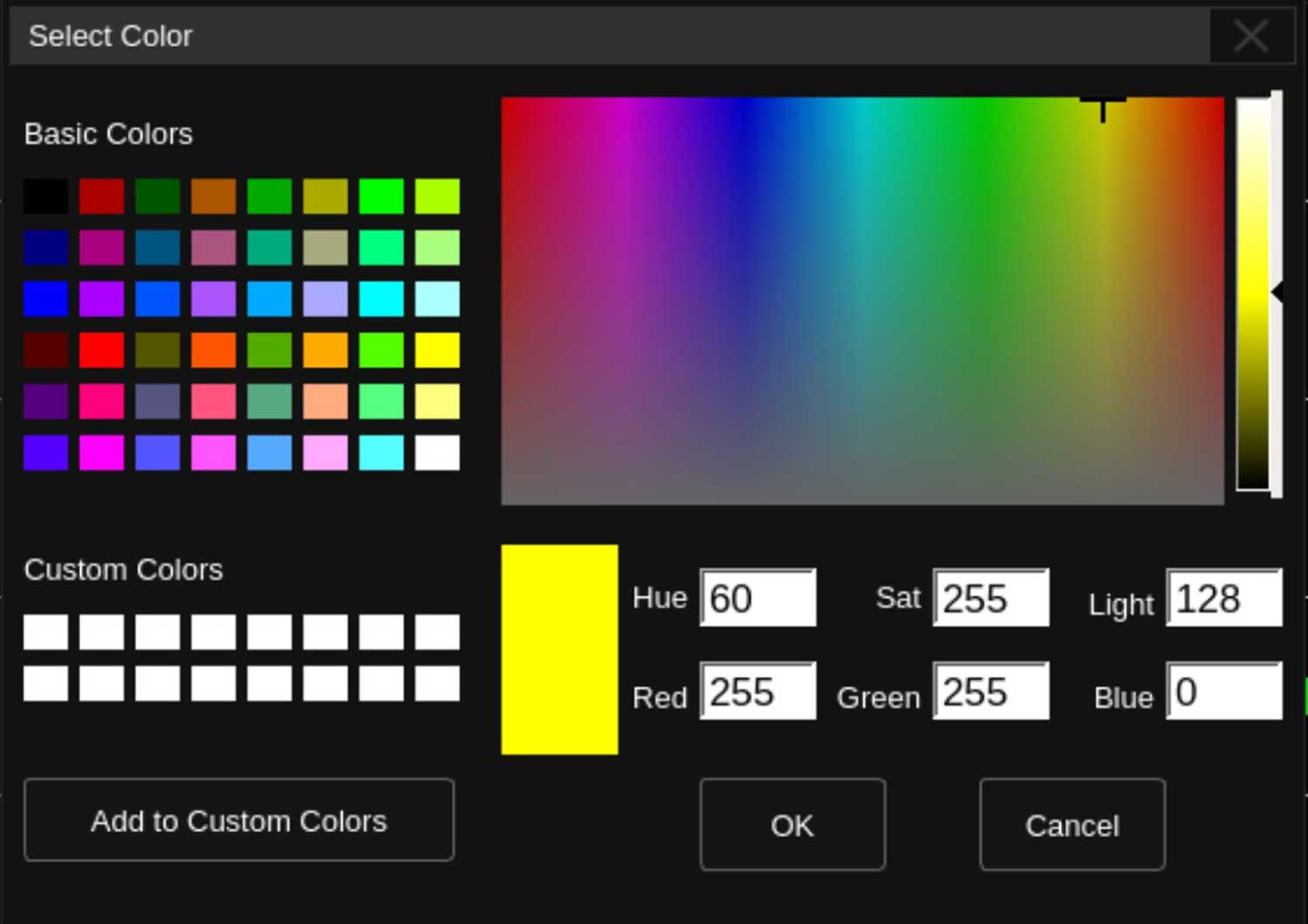Pick the cyan basic color swatch
The height and width of the screenshot is (924, 1308).
382,299
